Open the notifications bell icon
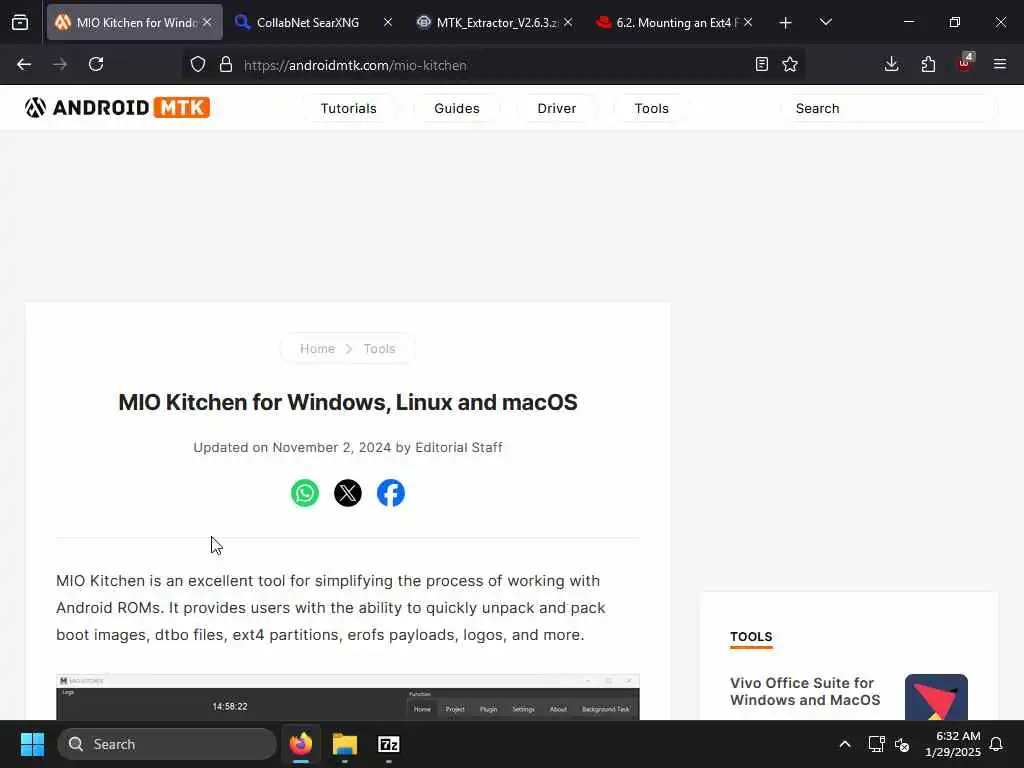Image resolution: width=1024 pixels, height=768 pixels. click(996, 744)
